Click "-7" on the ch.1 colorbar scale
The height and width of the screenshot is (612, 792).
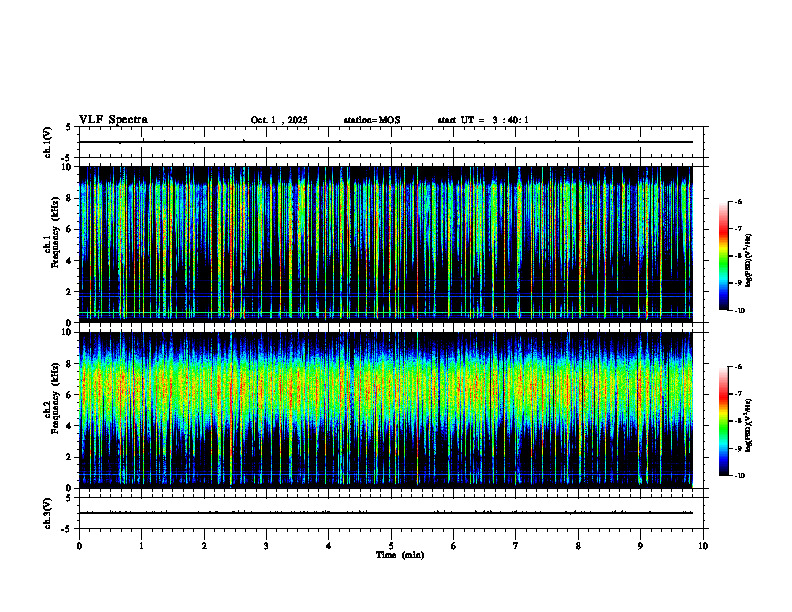(738, 229)
